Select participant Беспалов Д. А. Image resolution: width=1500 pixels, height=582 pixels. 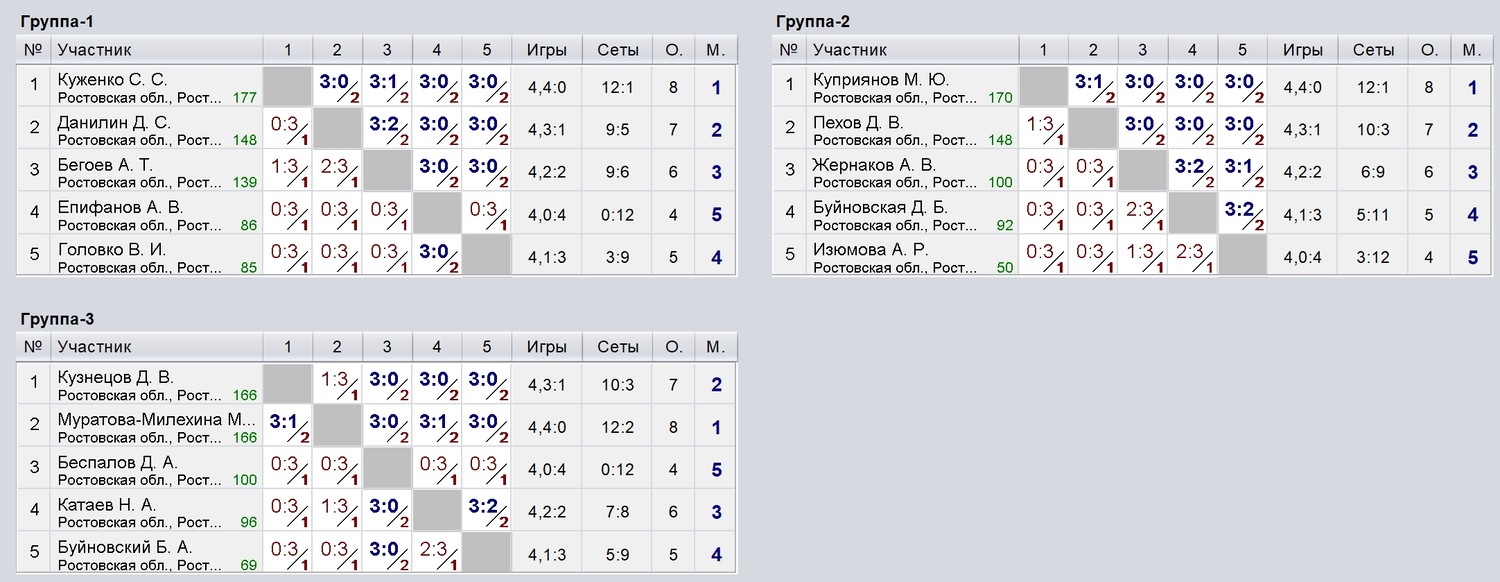coord(118,463)
